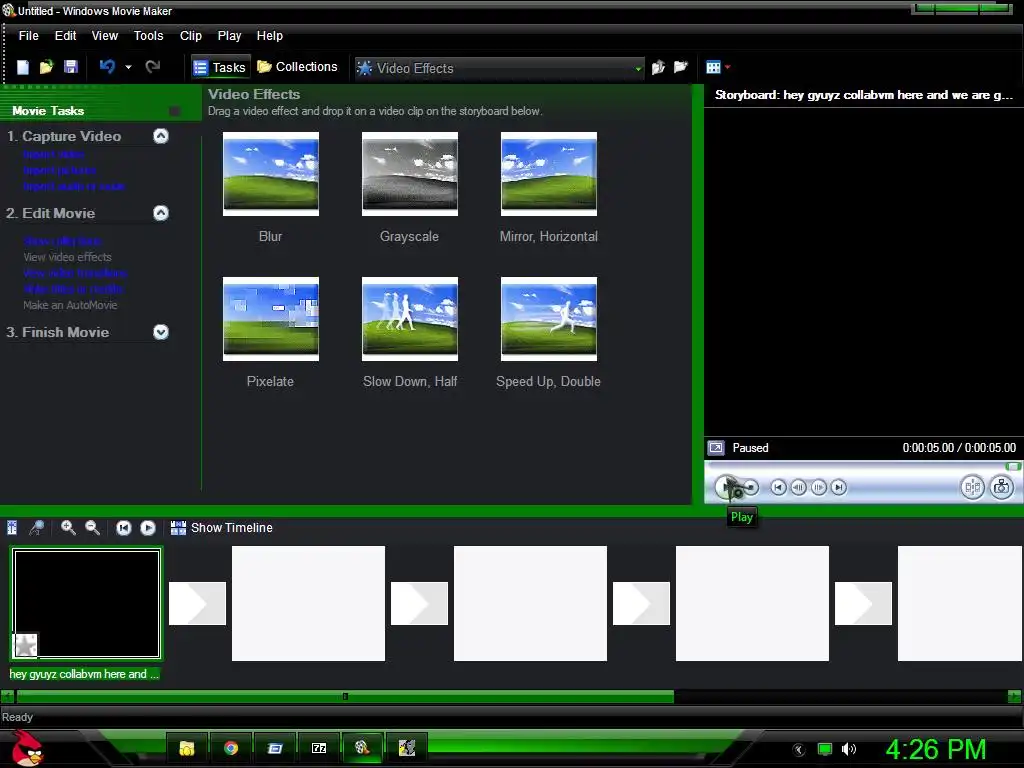Open the Narrate Timeline microphone tool
This screenshot has height=768, width=1024.
click(x=37, y=528)
